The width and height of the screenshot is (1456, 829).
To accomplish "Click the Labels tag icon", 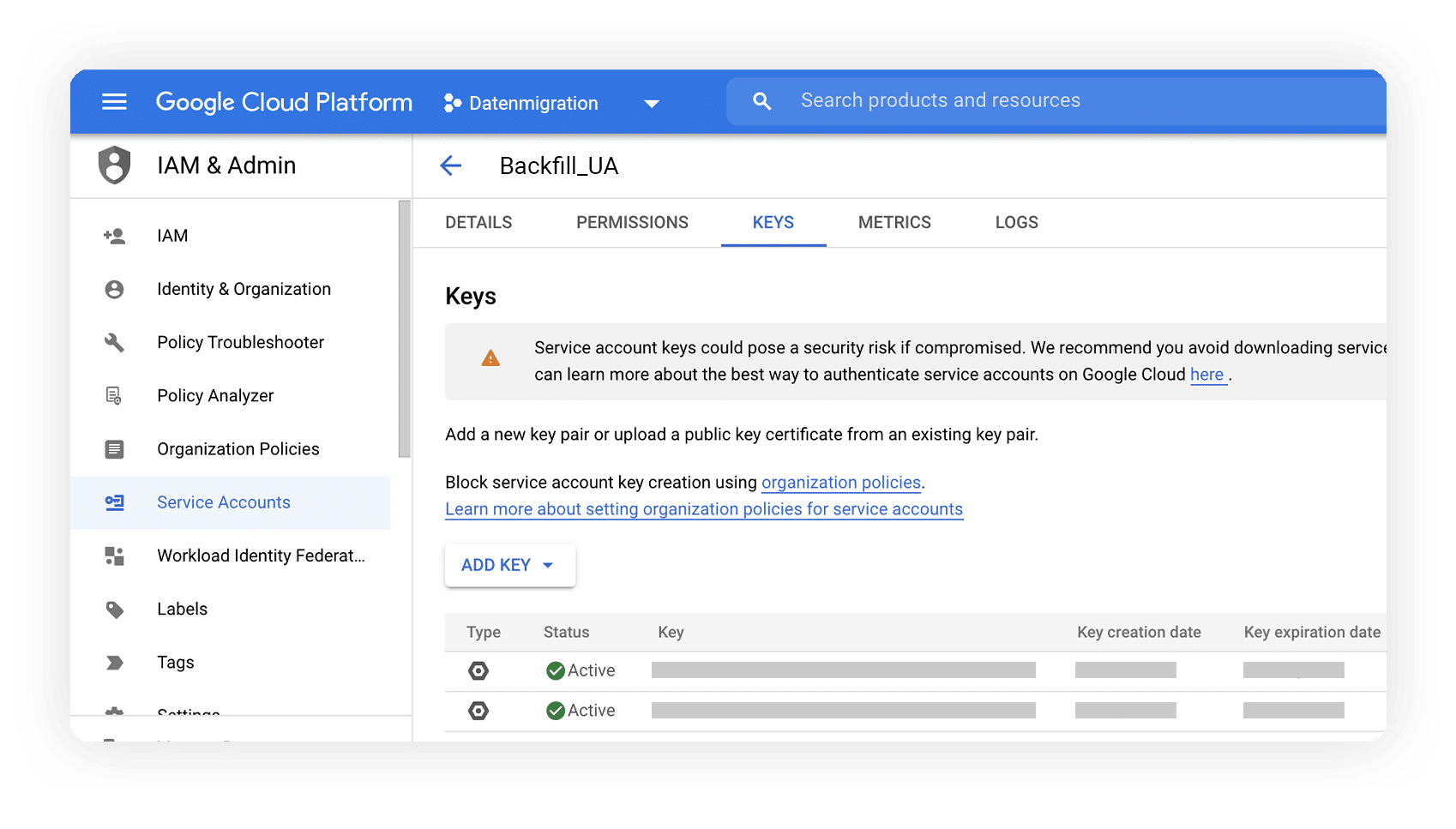I will point(114,610).
